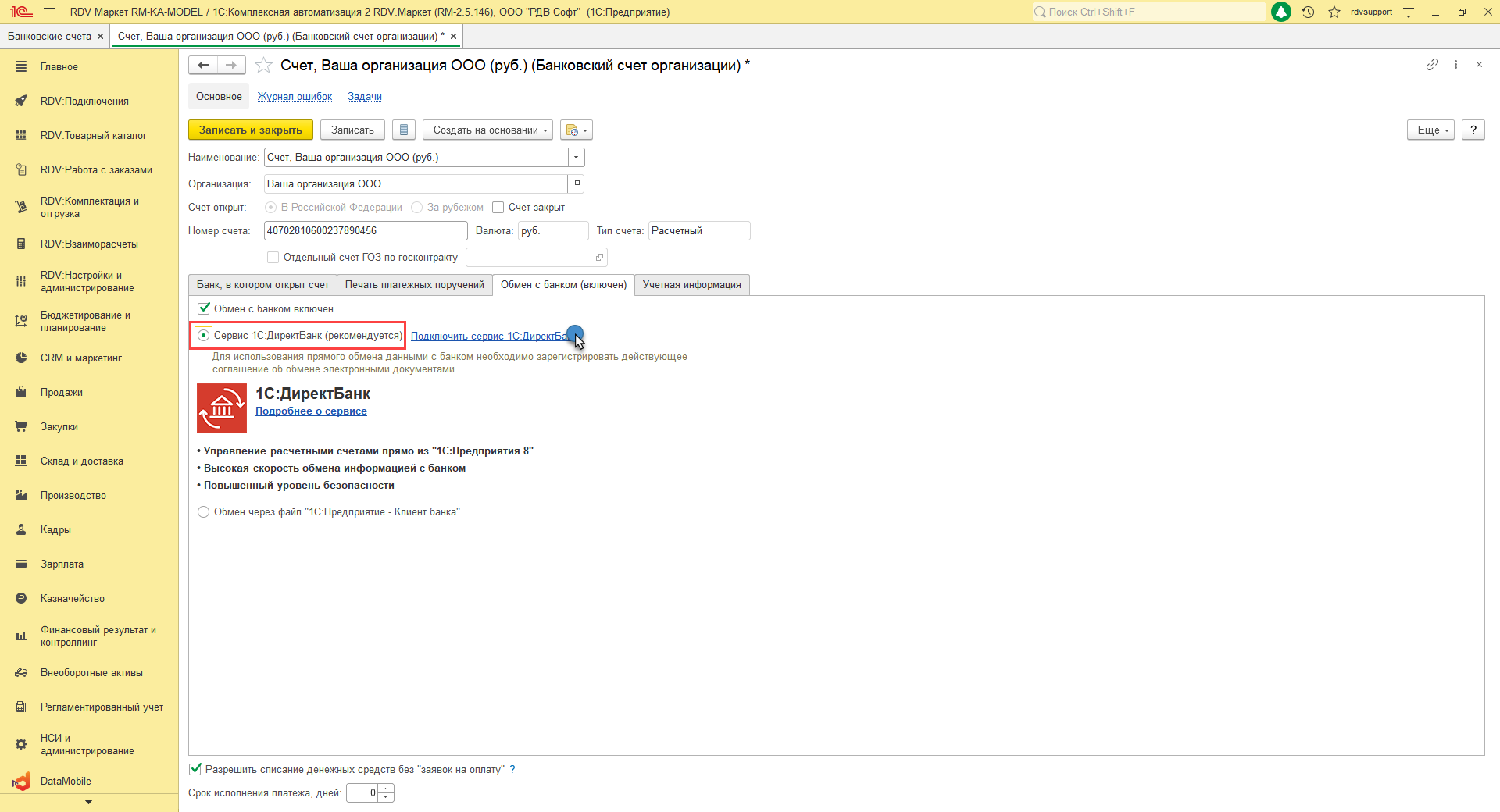Expand the Еще menu button
This screenshot has width=1500, height=812.
point(1430,130)
